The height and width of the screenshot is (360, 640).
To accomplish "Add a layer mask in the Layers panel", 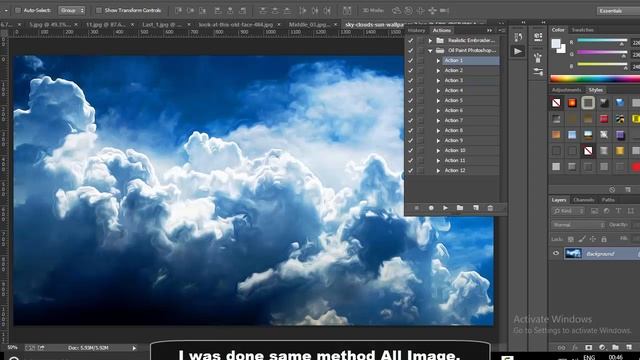I will 588,348.
